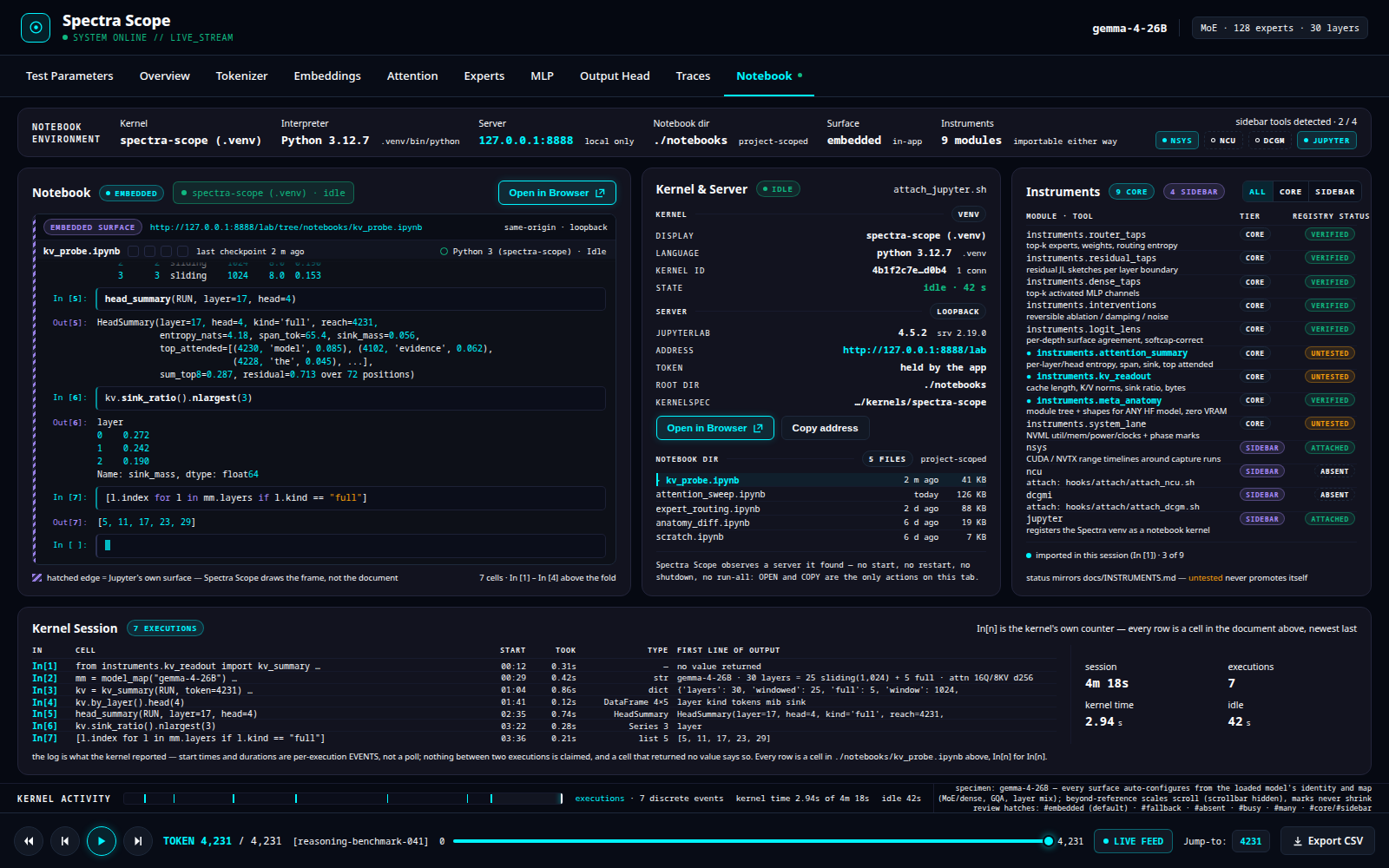Focus the empty In [ ] notebook cell
Image resolution: width=1389 pixels, height=868 pixels.
(x=351, y=545)
